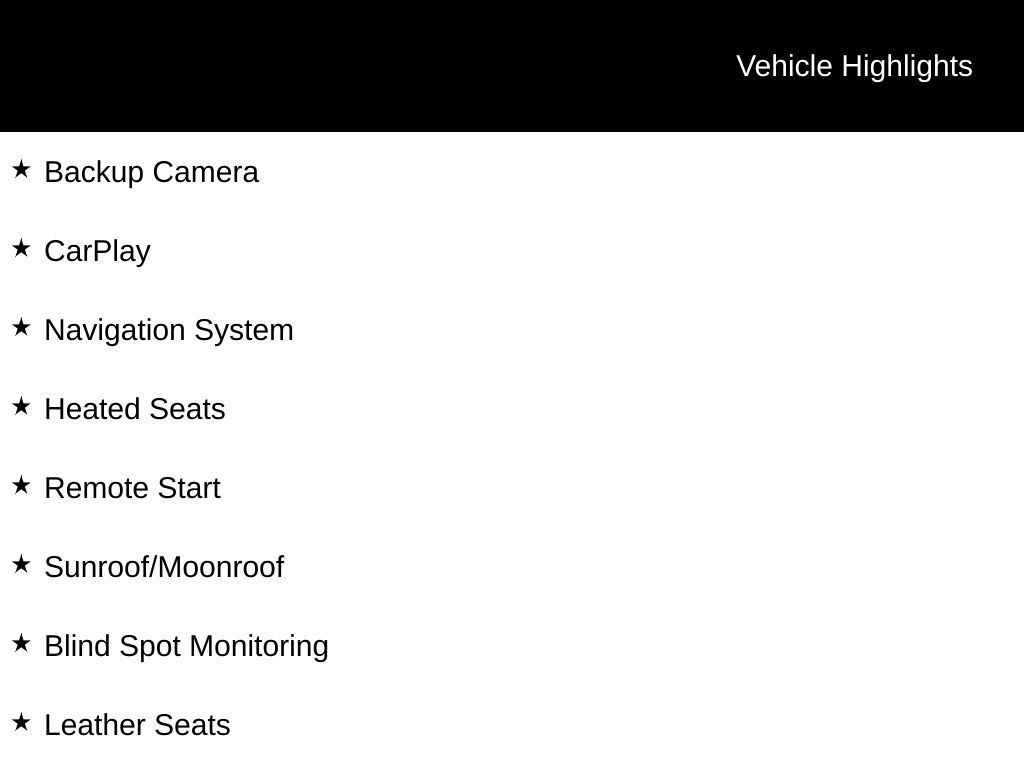
Task: Select the star bullet before Navigation System
Action: coord(21,327)
